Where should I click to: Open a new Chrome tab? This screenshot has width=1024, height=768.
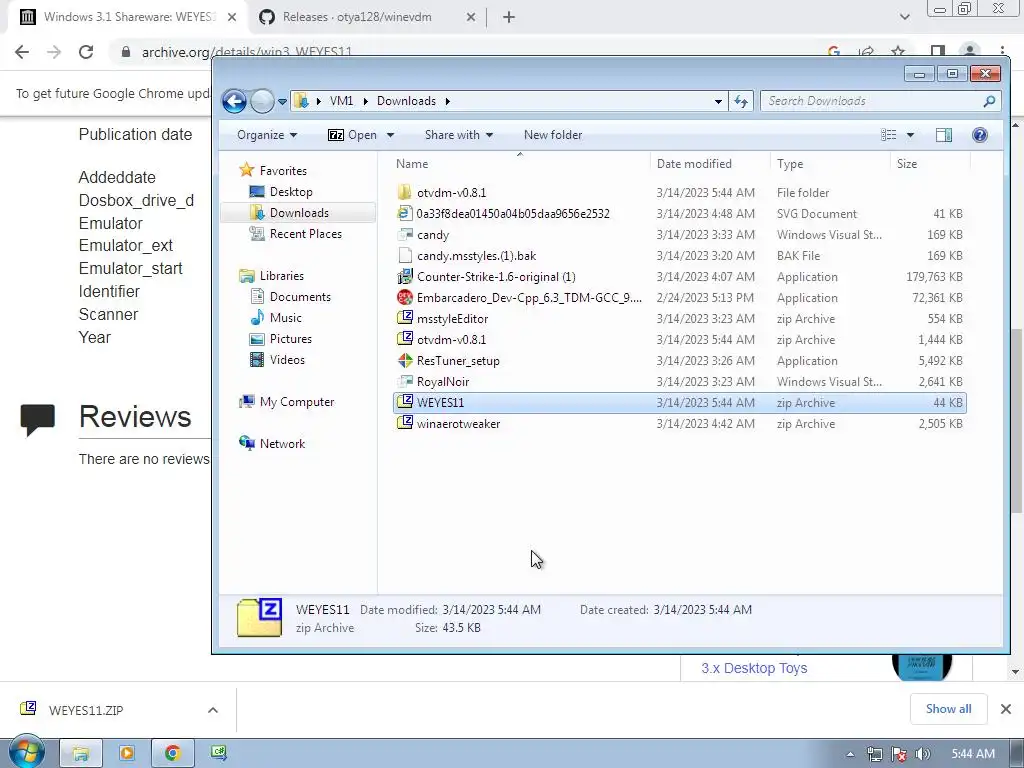click(x=509, y=17)
